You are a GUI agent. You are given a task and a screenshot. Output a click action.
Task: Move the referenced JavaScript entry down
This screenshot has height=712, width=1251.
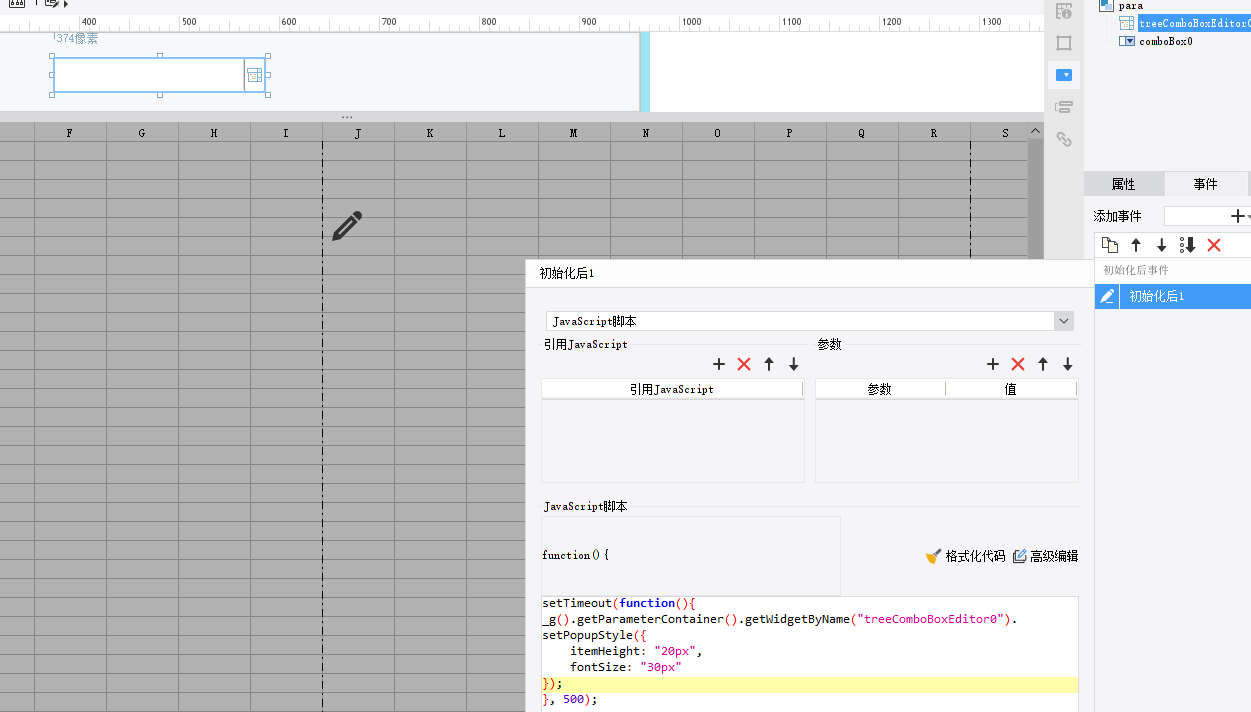[794, 364]
